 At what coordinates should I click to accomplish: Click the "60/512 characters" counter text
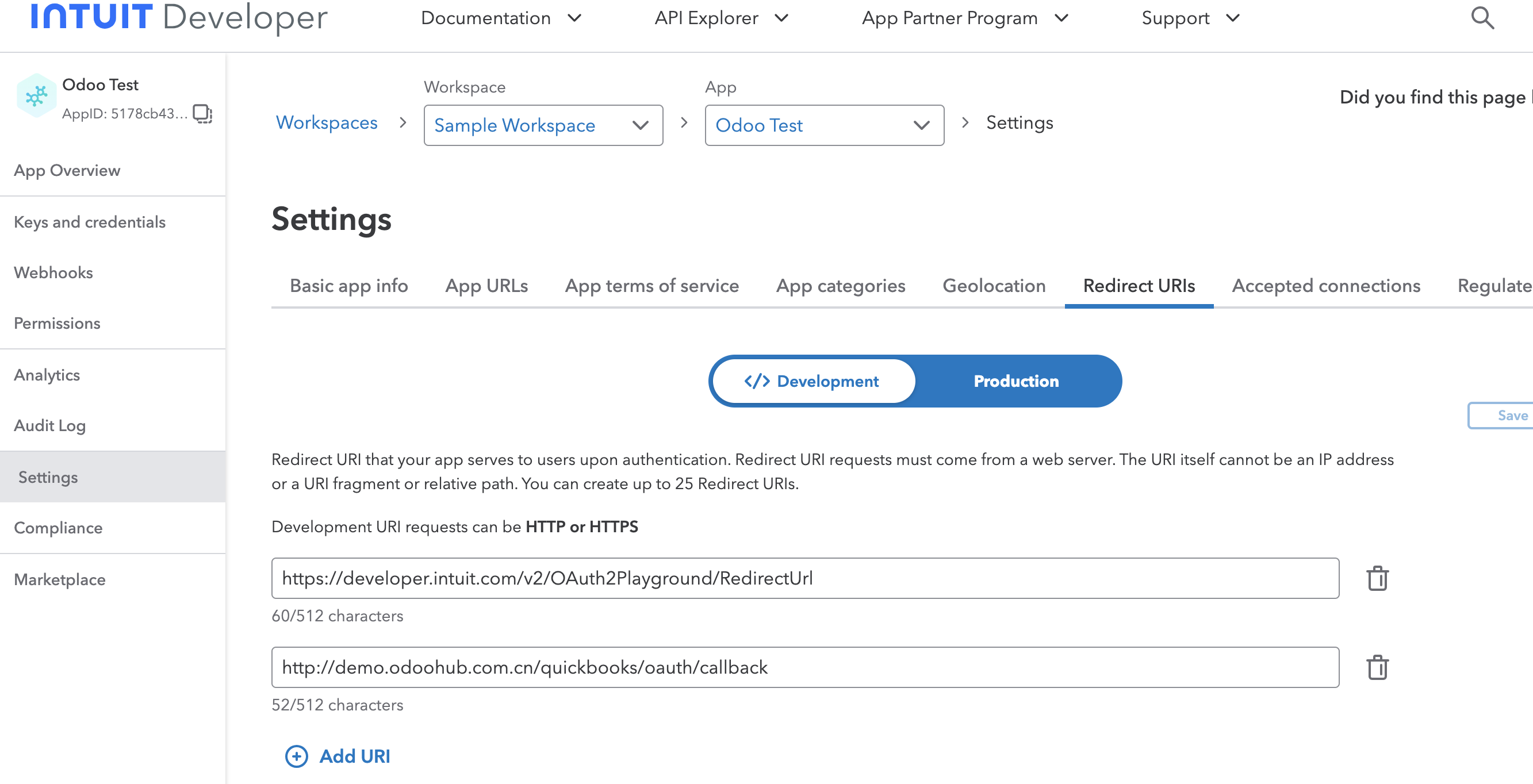tap(338, 616)
